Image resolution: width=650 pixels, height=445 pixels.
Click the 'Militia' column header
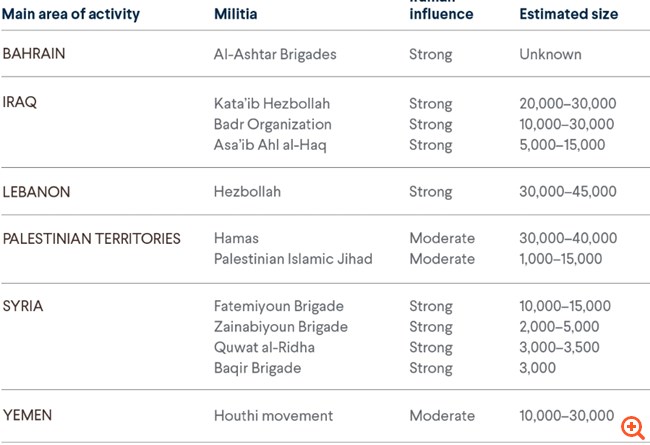[x=235, y=14]
